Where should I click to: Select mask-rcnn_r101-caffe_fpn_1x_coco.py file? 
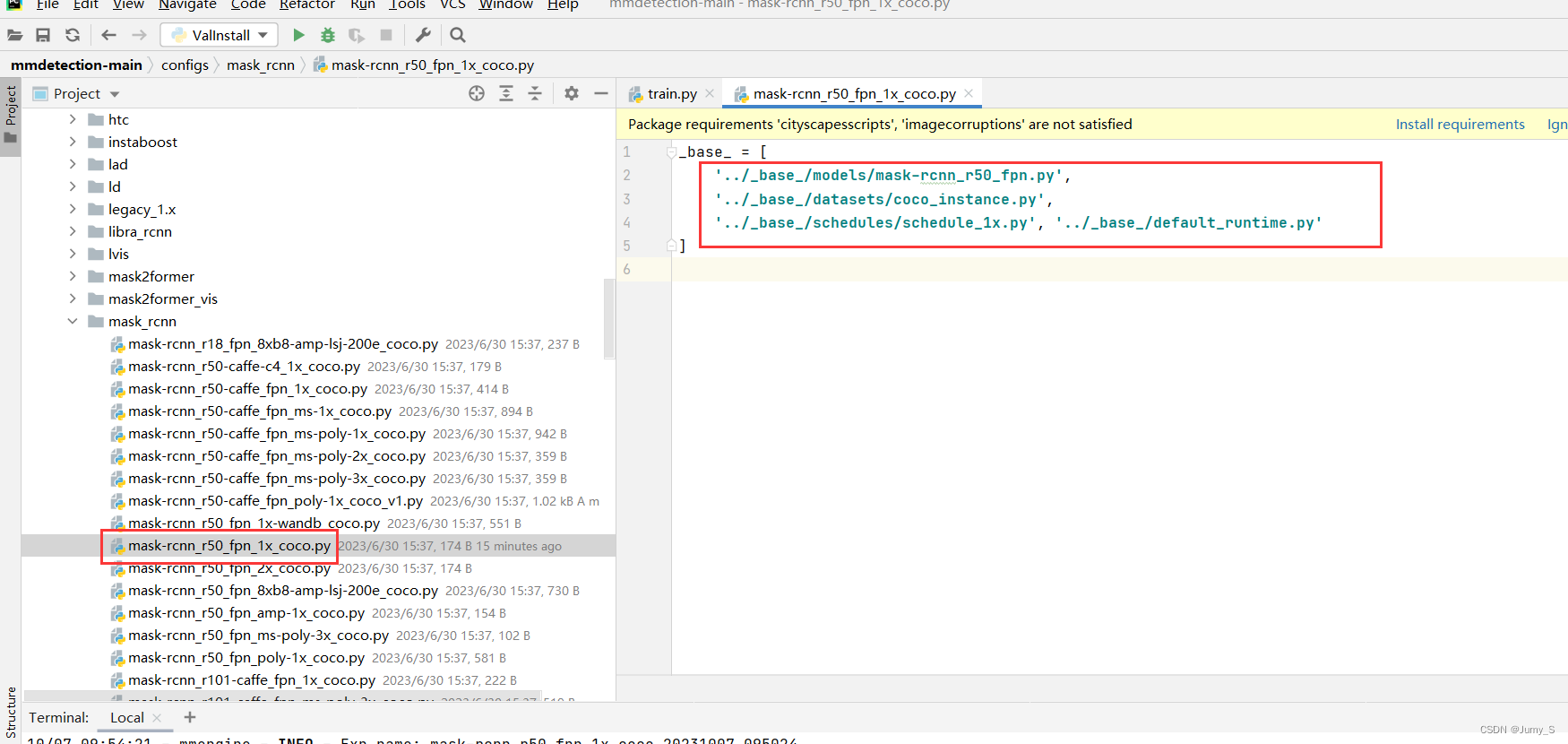pos(252,679)
